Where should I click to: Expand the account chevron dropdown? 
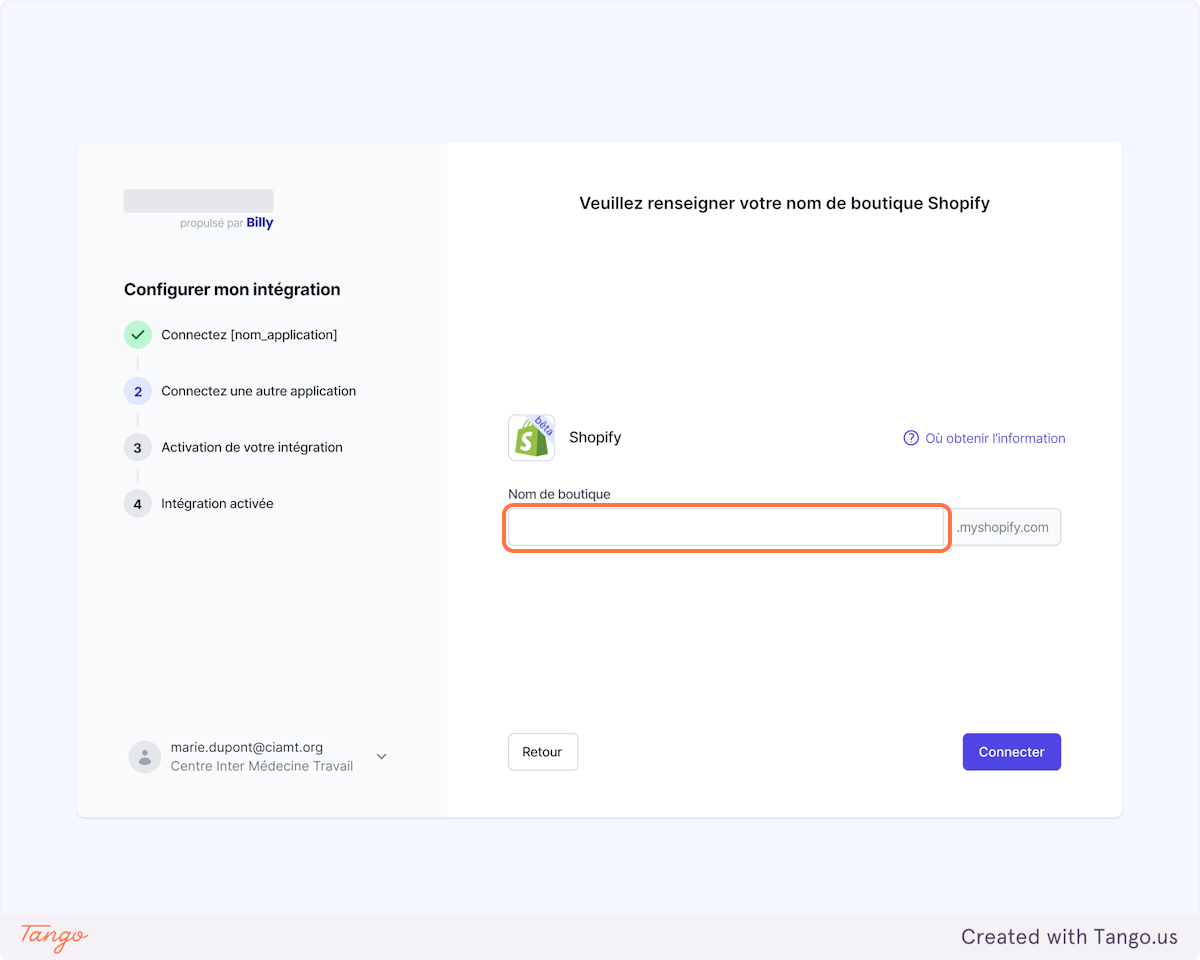(381, 757)
